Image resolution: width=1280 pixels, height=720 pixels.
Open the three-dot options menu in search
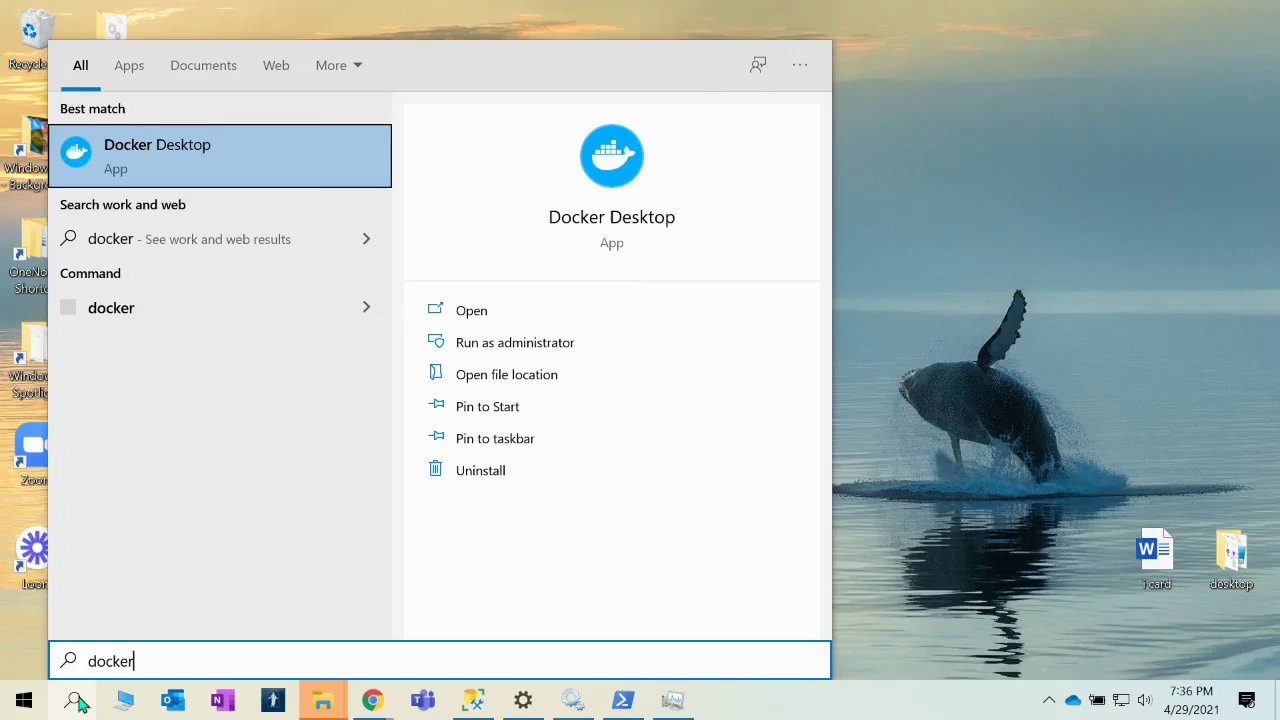click(800, 65)
